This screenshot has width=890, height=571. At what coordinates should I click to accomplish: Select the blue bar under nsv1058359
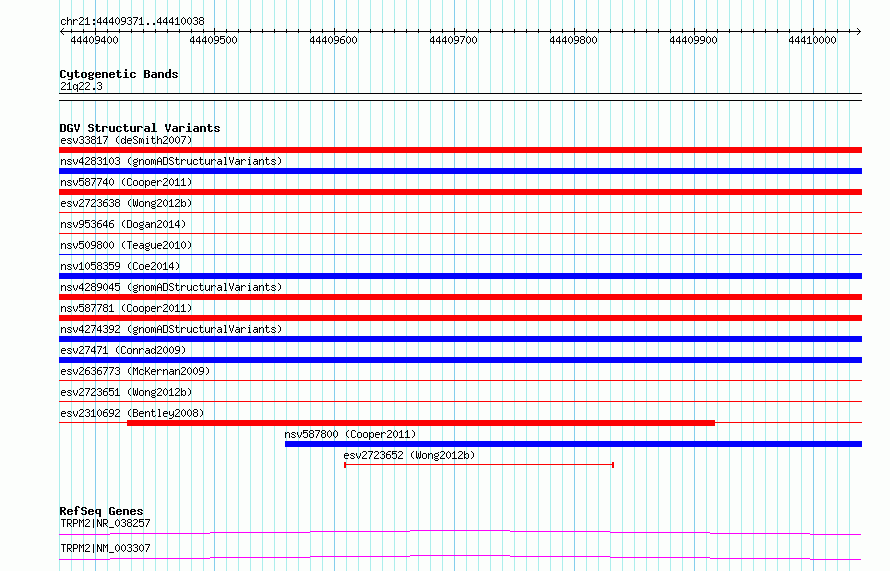pos(460,276)
